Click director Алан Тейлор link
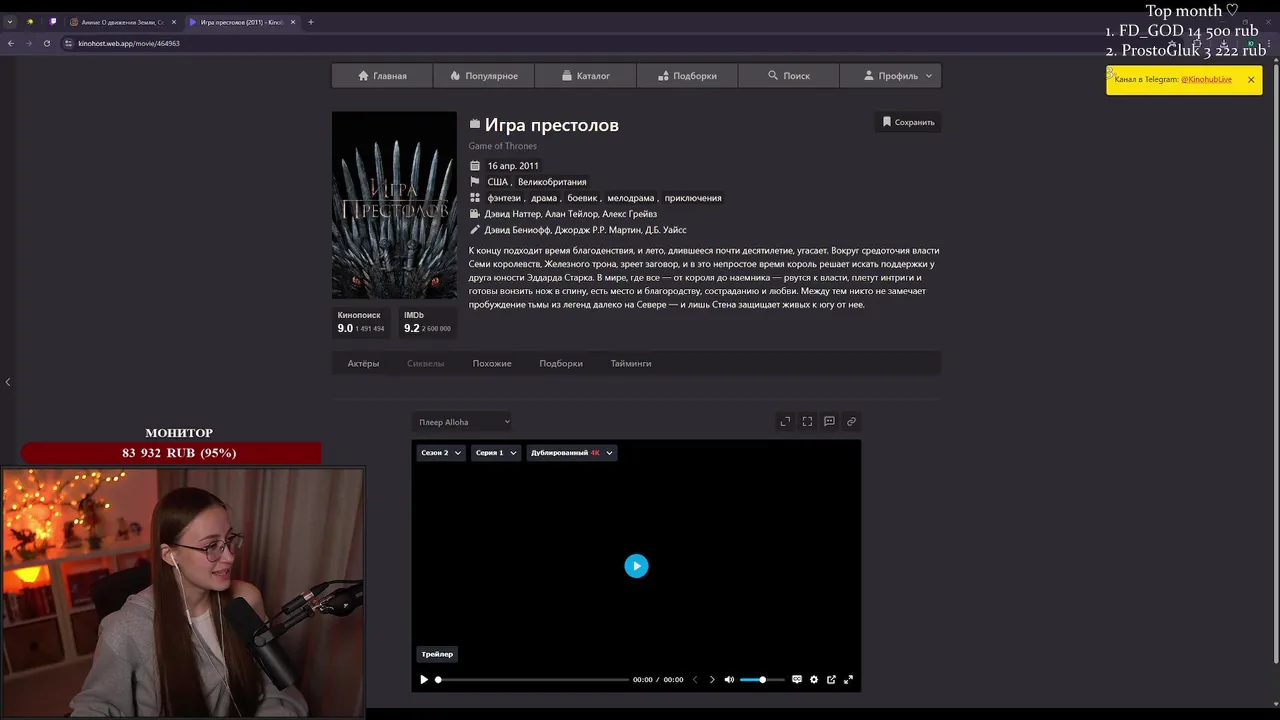1280x720 pixels. click(571, 214)
